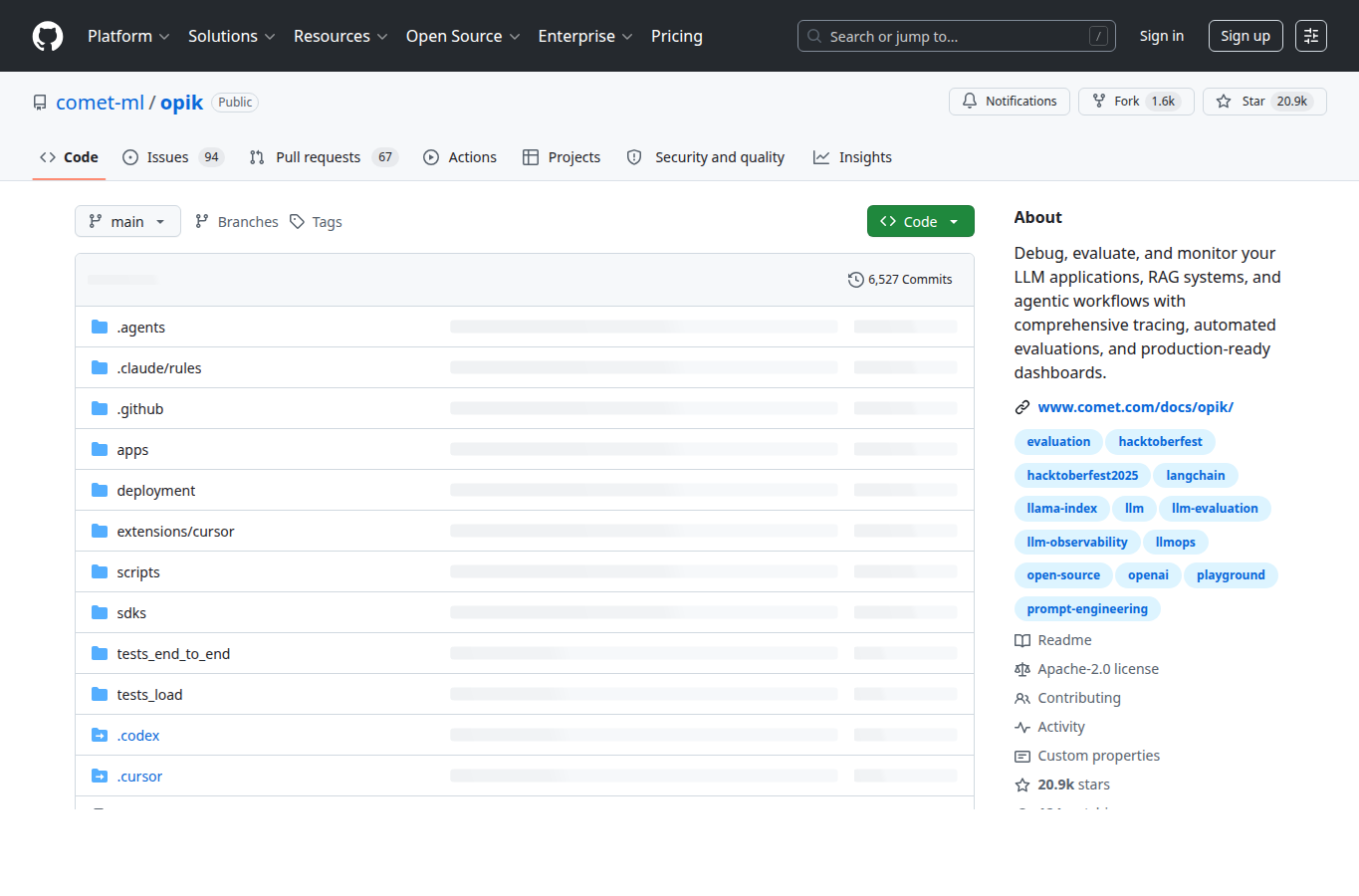The height and width of the screenshot is (896, 1359).
Task: Switch to the Issues tab
Action: [173, 157]
